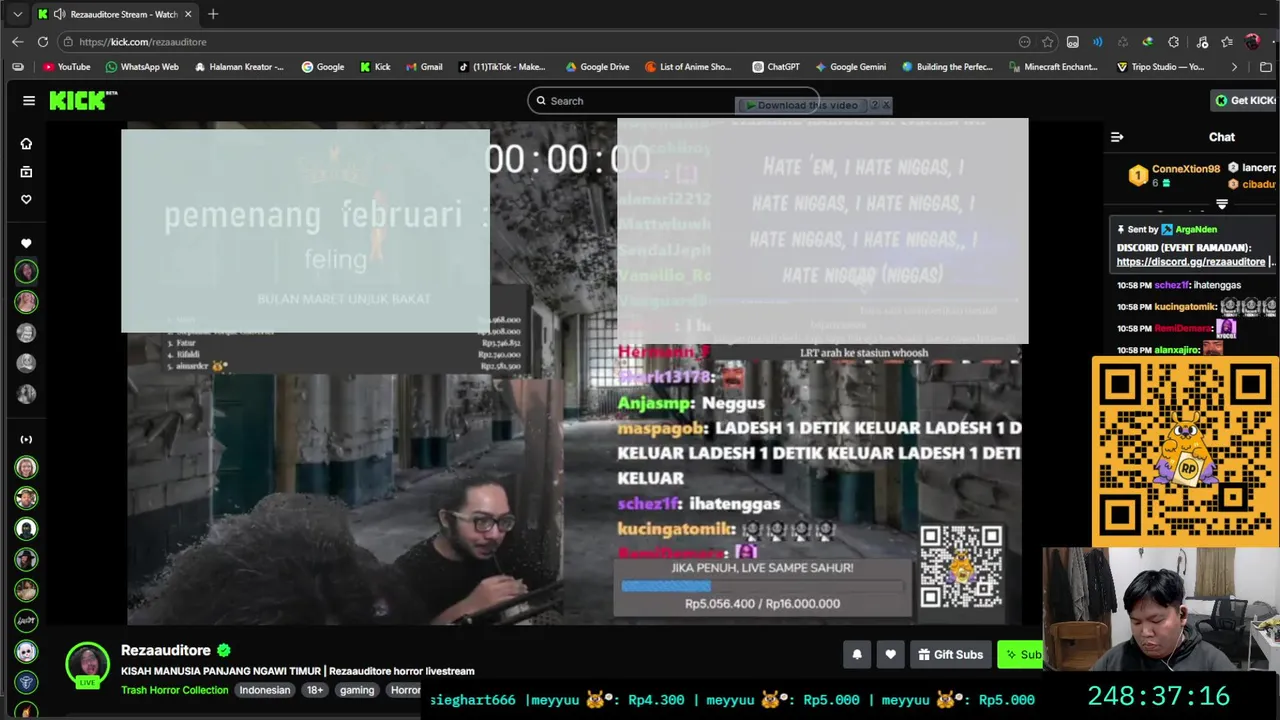
Task: Click the Rezaauditore channel name
Action: tap(166, 650)
